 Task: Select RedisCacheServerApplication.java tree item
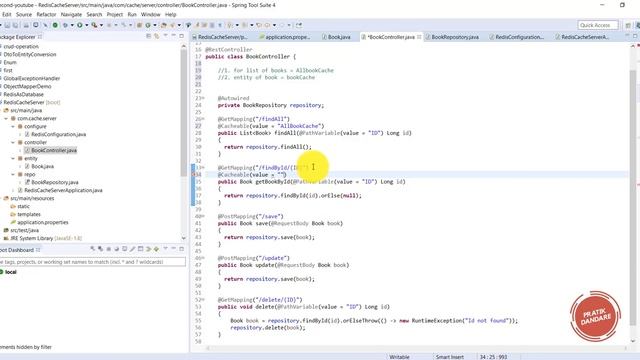tap(63, 190)
